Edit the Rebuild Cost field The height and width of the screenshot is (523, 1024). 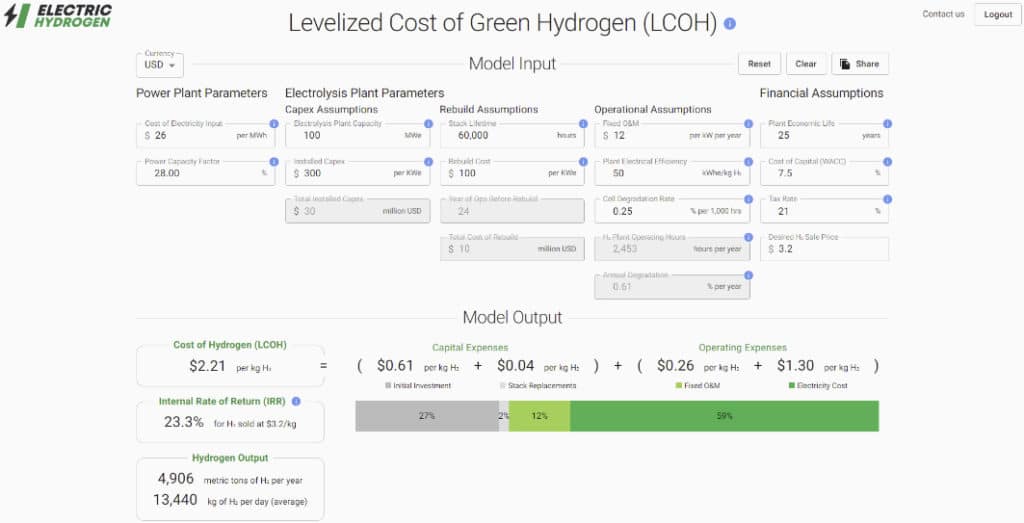[x=513, y=173]
